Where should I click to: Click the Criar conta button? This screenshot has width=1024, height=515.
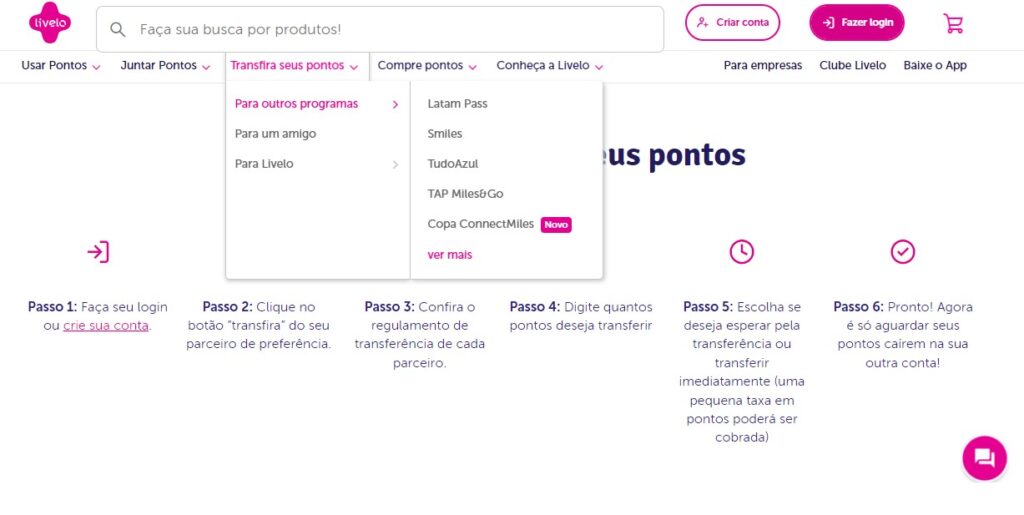732,22
